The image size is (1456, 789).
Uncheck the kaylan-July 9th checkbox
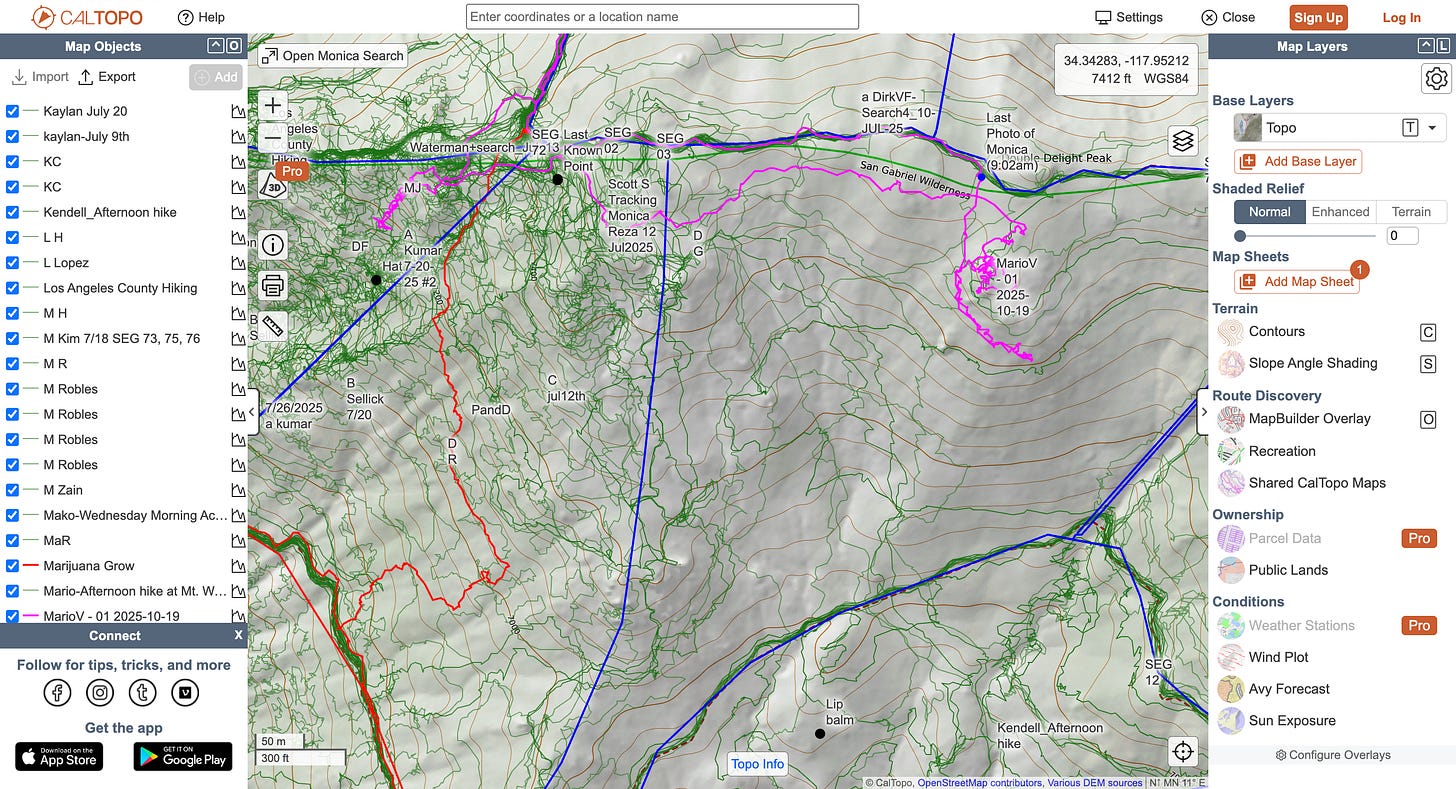(13, 136)
